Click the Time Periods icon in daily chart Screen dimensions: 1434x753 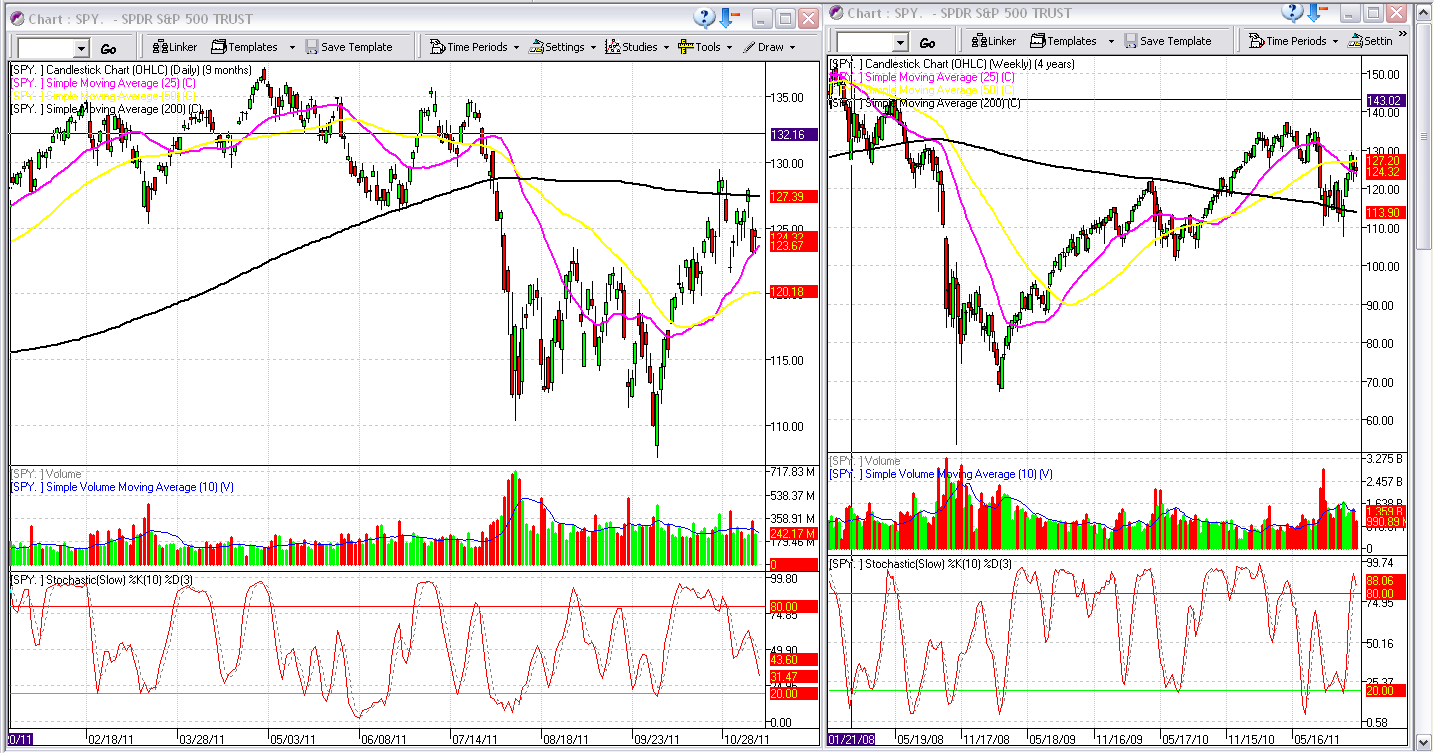(437, 47)
